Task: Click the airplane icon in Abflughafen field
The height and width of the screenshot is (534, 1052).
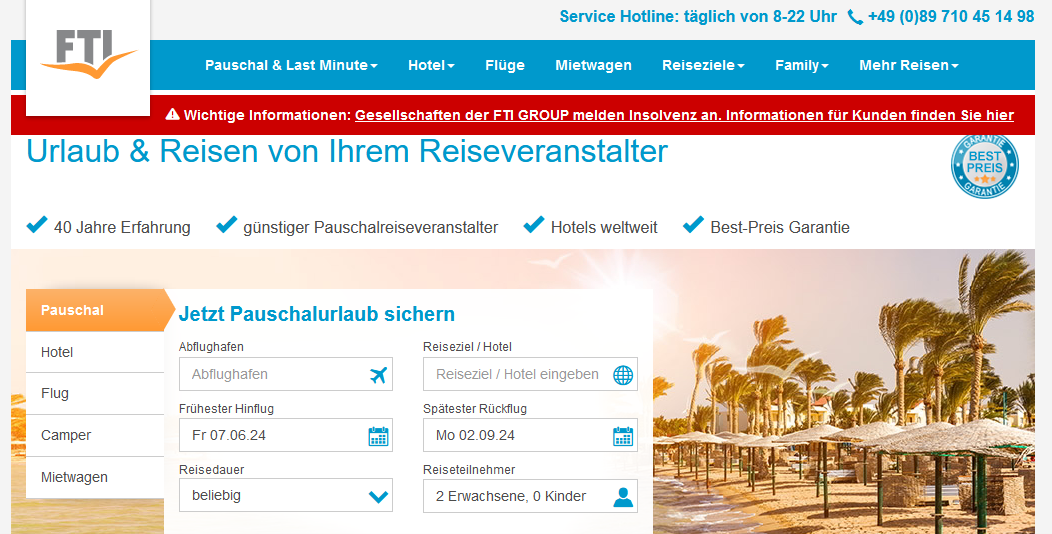Action: (x=378, y=375)
